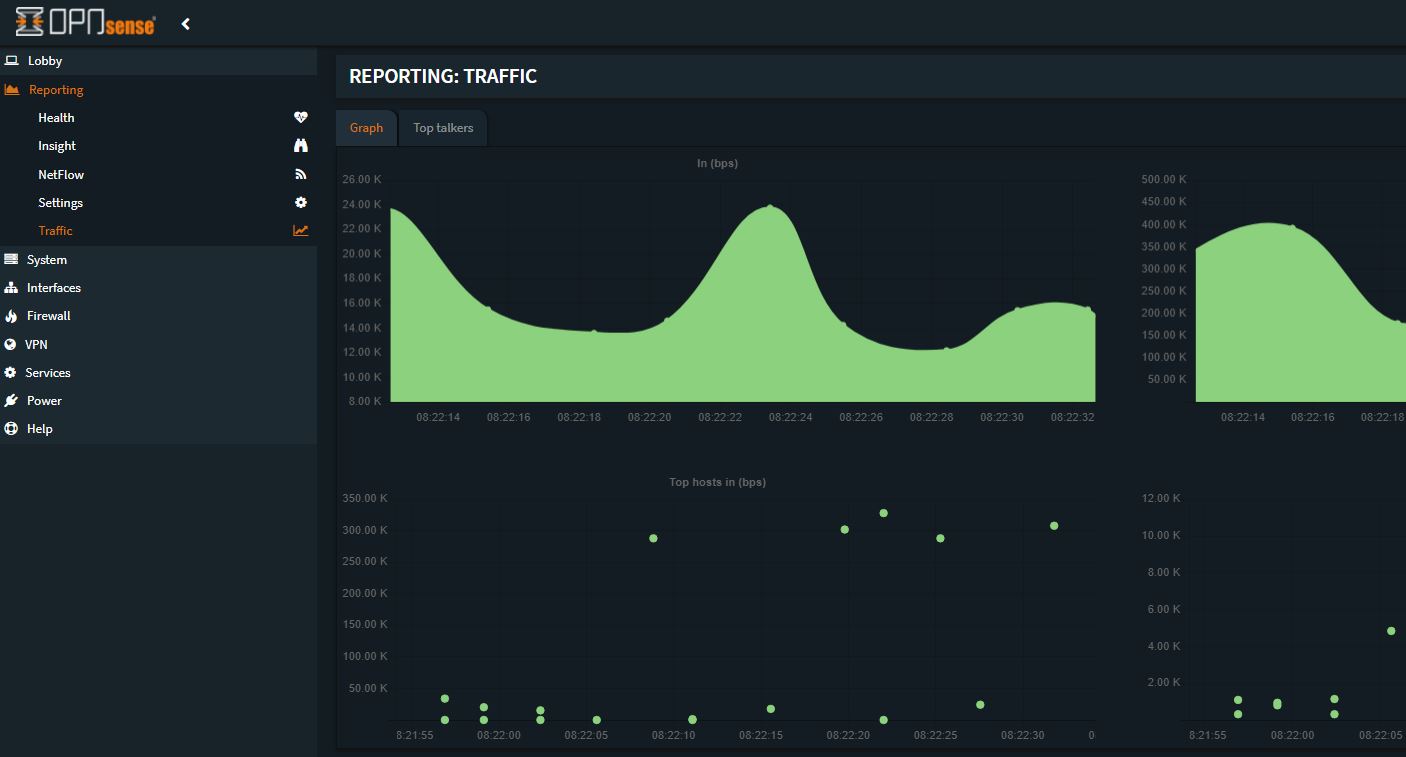This screenshot has width=1406, height=757.
Task: Expand the Interfaces menu section
Action: click(x=54, y=288)
